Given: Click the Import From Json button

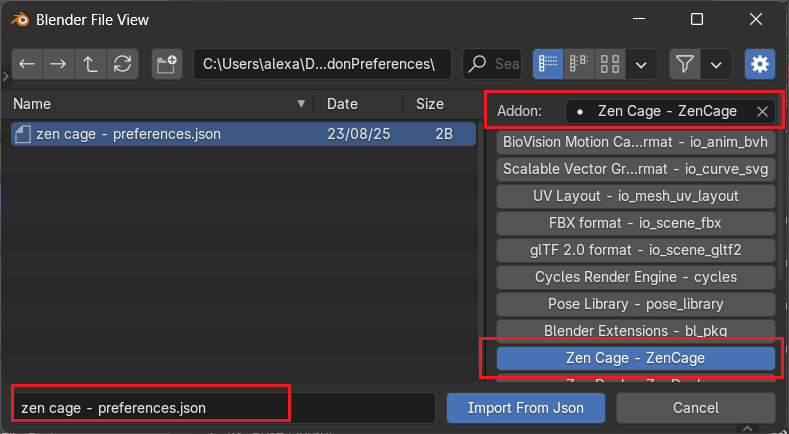Looking at the screenshot, I should click(525, 407).
